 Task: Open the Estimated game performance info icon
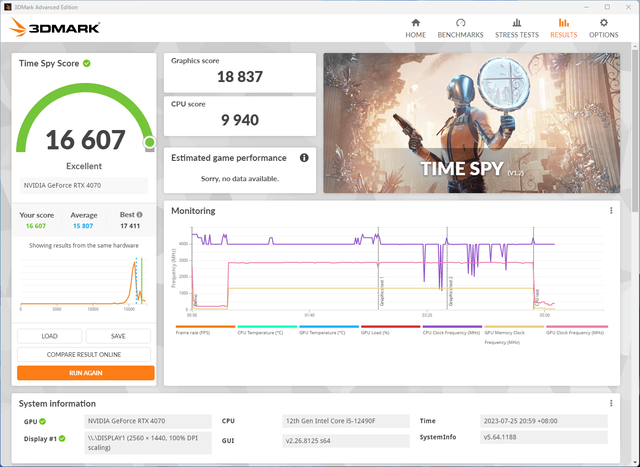tap(304, 158)
